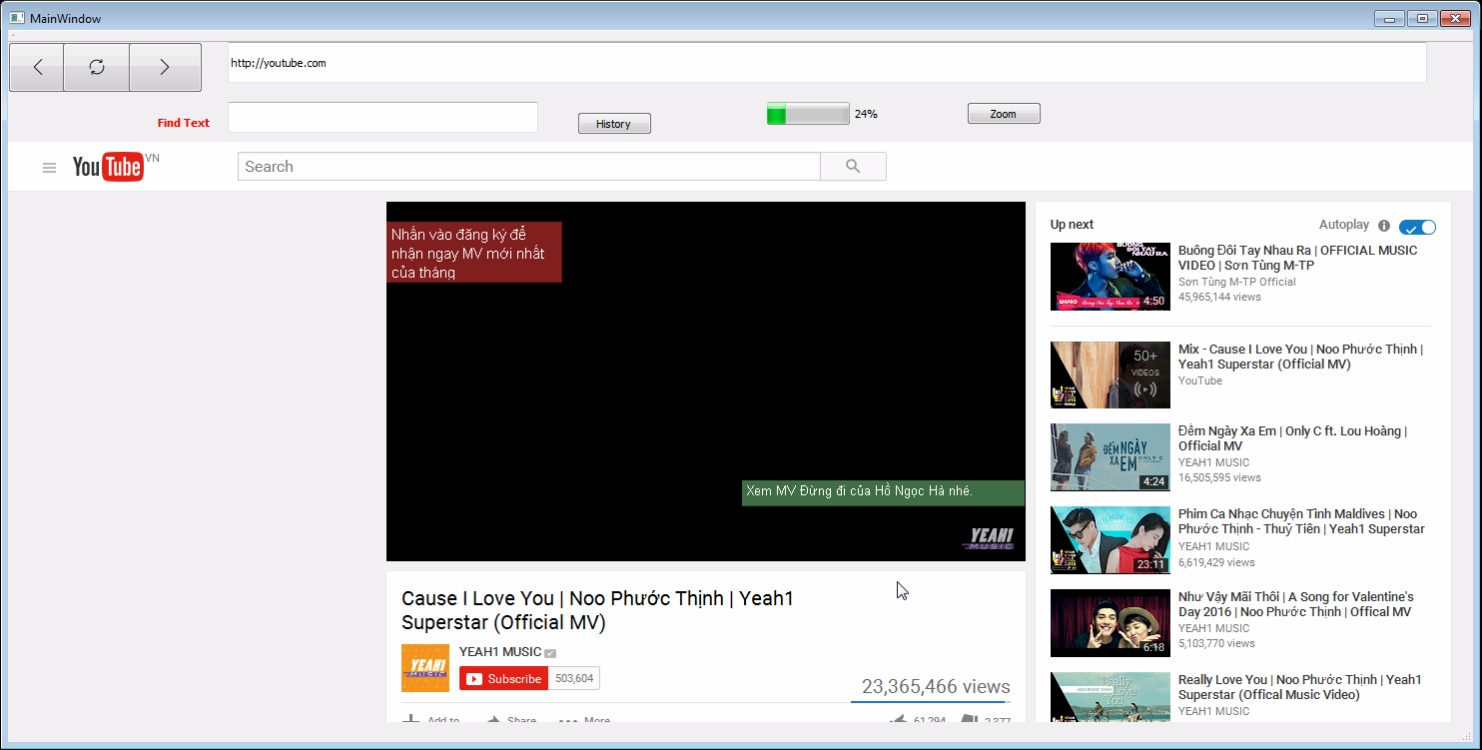Minimize the MainWindow window
This screenshot has width=1482, height=750.
(x=1389, y=18)
